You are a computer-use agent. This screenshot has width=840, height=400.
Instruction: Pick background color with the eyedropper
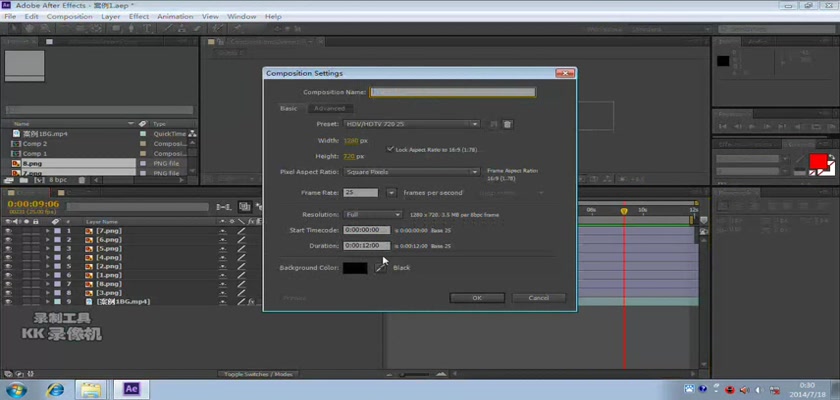point(380,268)
